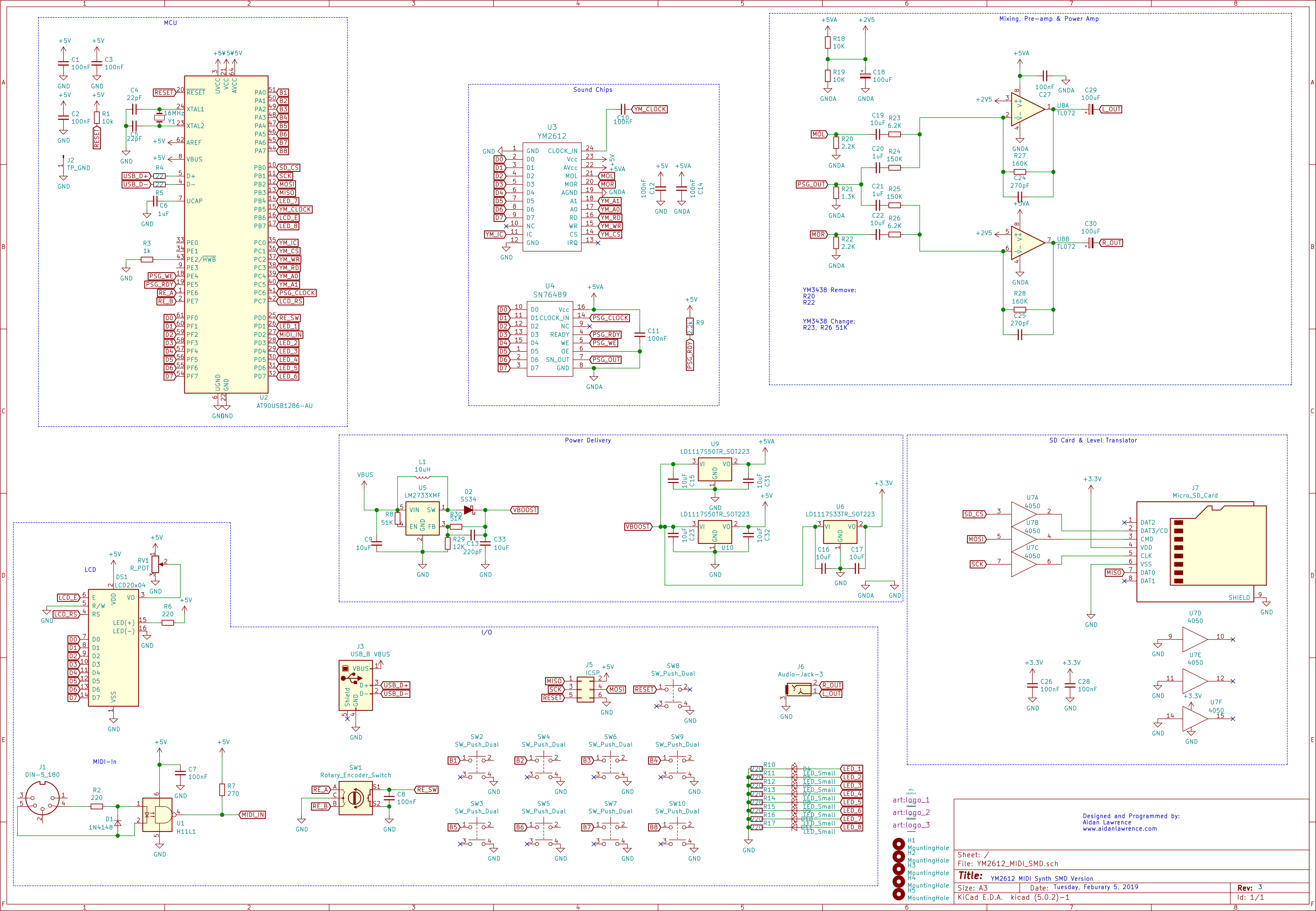The height and width of the screenshot is (911, 1316).
Task: Select the DS1 LCD20x04 display symbol
Action: pyautogui.click(x=113, y=648)
